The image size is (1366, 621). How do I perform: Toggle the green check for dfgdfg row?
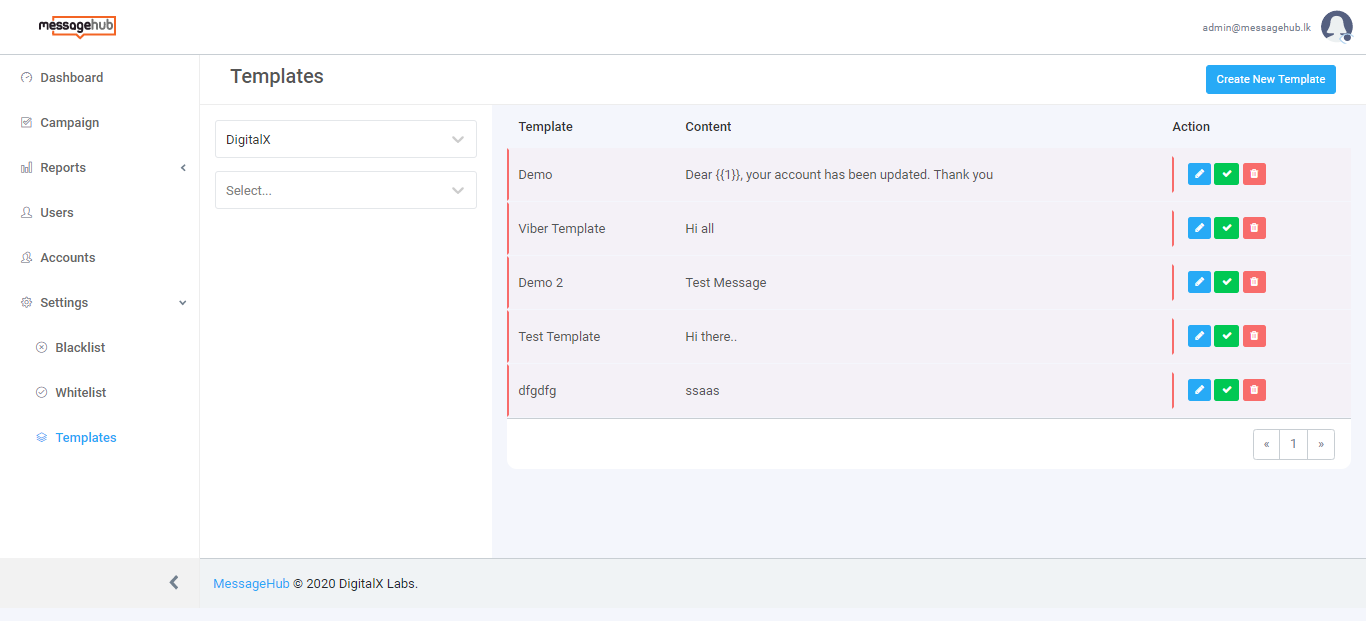pos(1226,390)
